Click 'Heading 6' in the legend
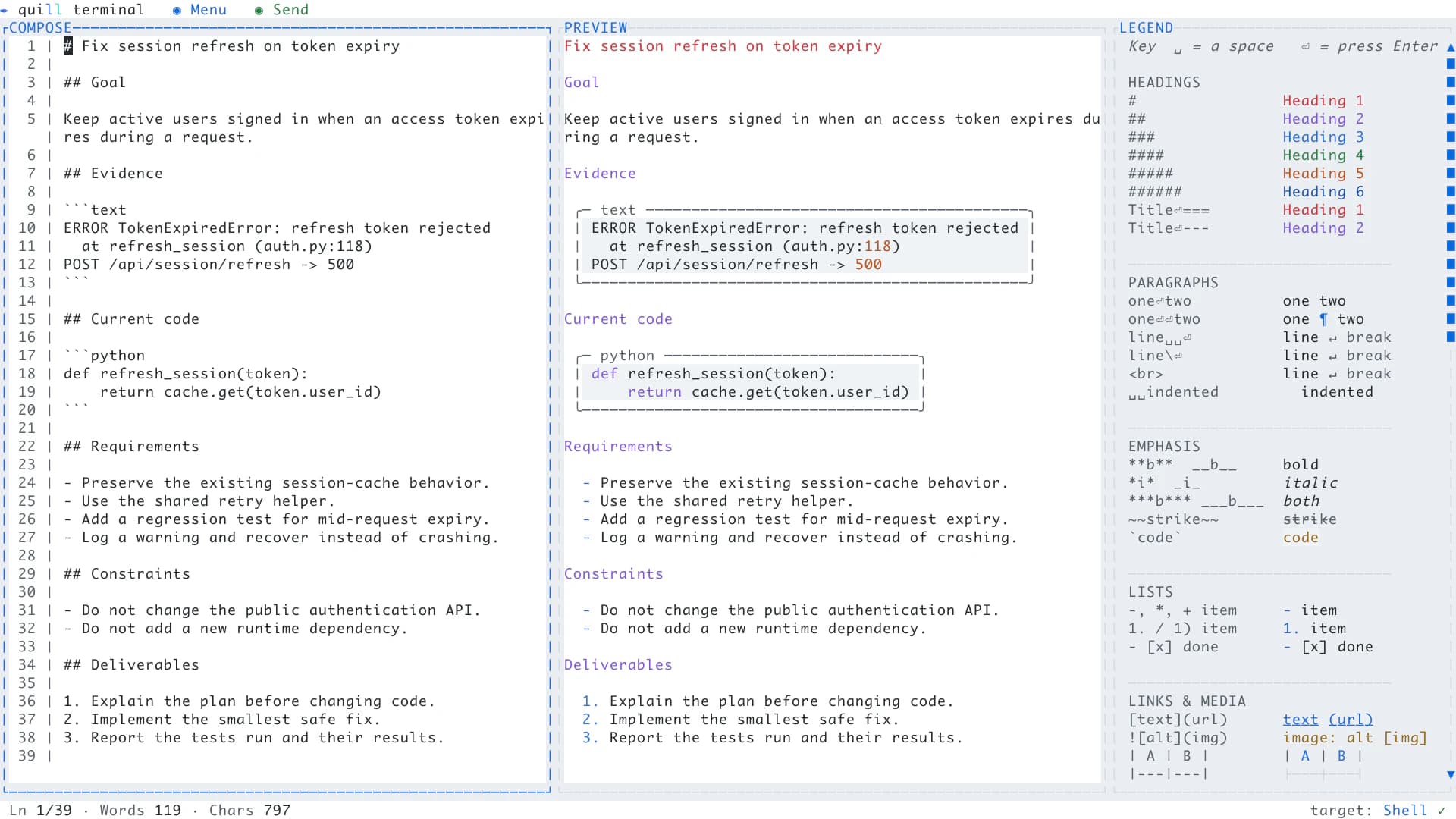Screen dimensions: 1456x819 click(x=1323, y=191)
